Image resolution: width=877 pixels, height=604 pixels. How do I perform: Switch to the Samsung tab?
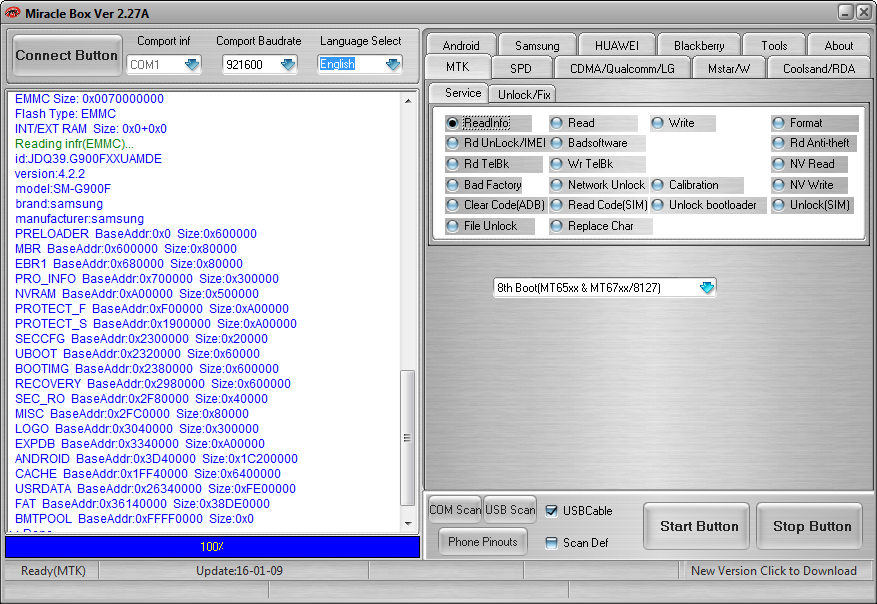(x=537, y=45)
